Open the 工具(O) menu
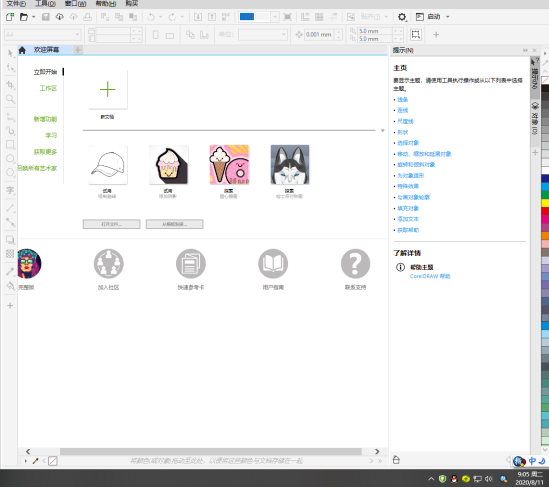The image size is (549, 488). point(46,4)
